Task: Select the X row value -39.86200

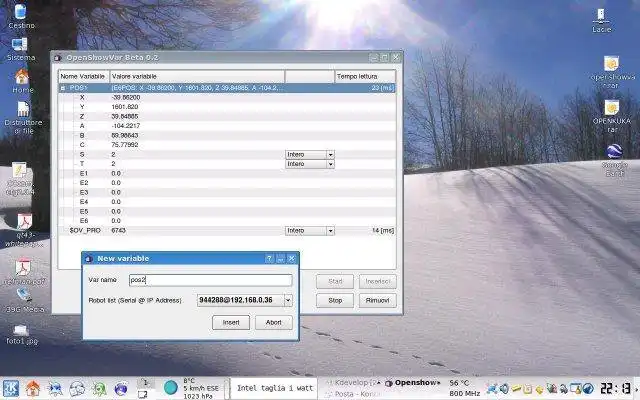Action: [126, 97]
